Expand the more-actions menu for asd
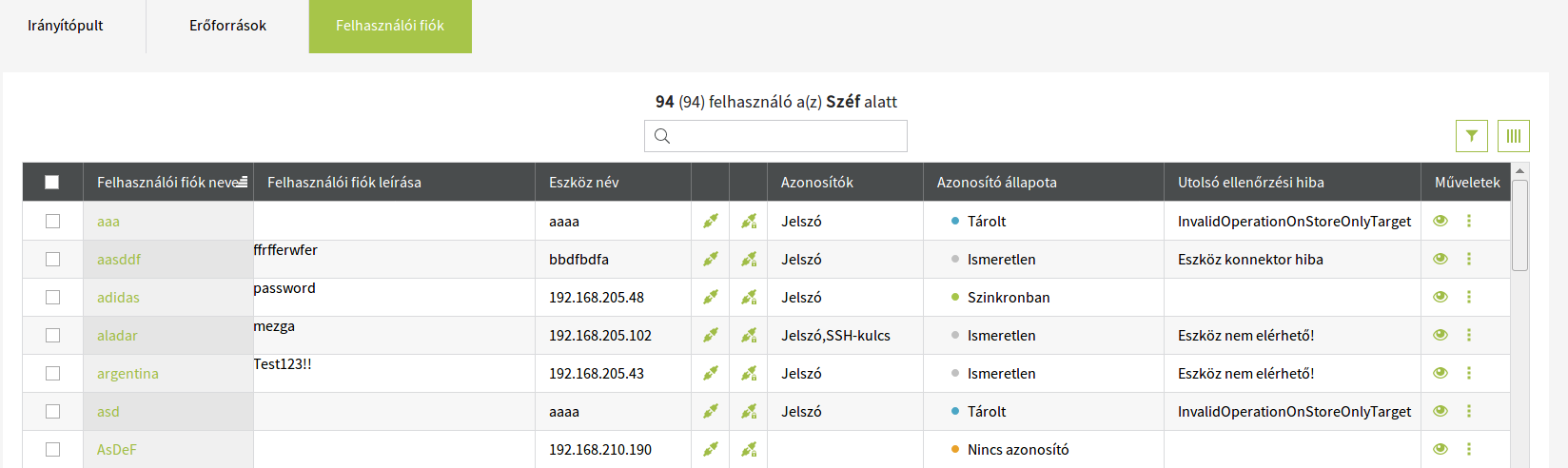Viewport: 1568px width, 468px height. (x=1469, y=411)
